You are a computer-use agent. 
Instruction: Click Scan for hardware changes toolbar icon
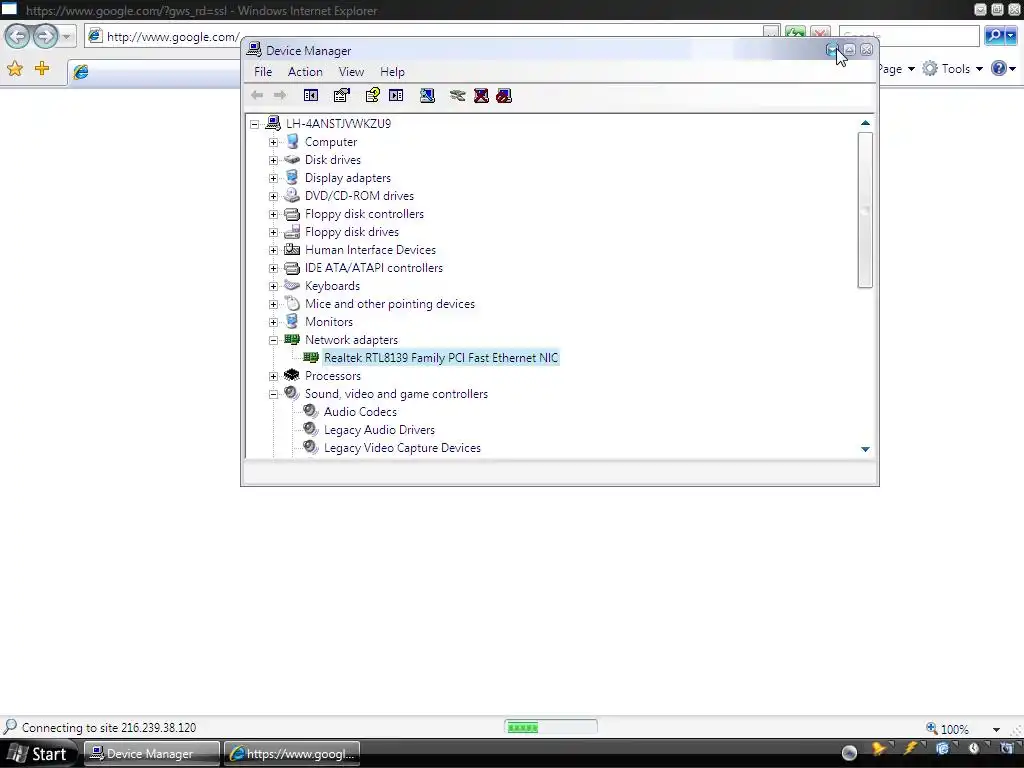click(x=427, y=95)
